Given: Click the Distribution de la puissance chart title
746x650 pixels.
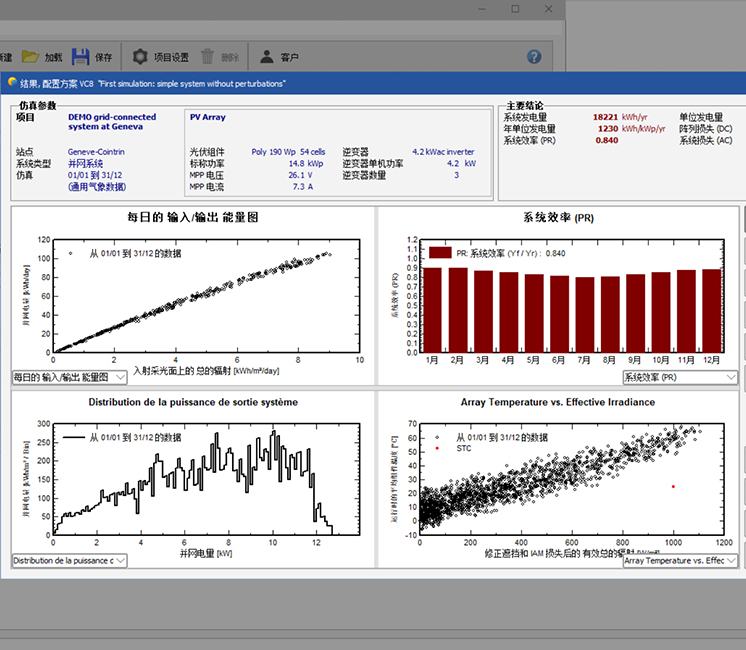Looking at the screenshot, I should coord(193,402).
